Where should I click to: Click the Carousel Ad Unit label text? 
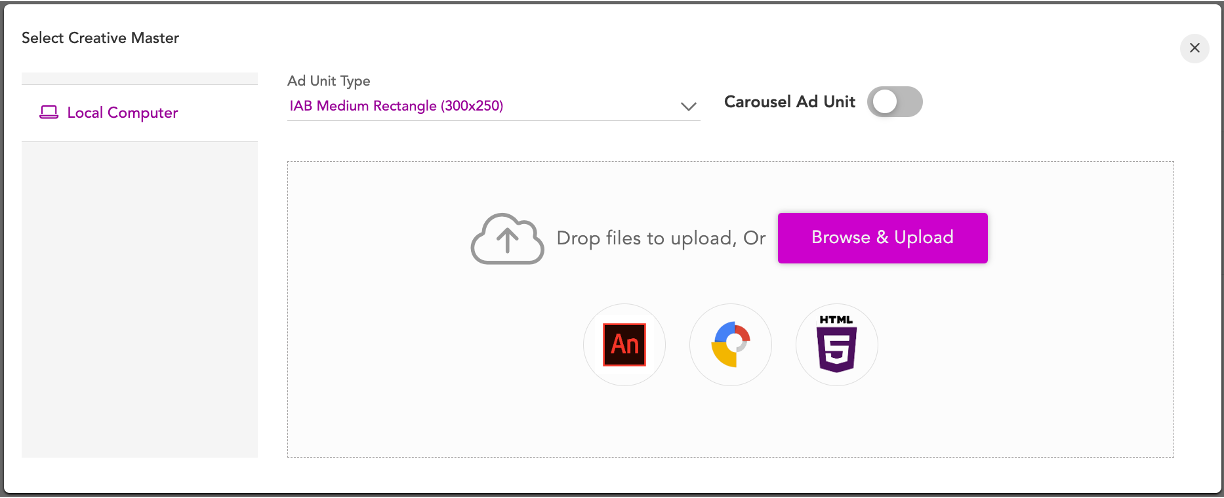coord(789,102)
